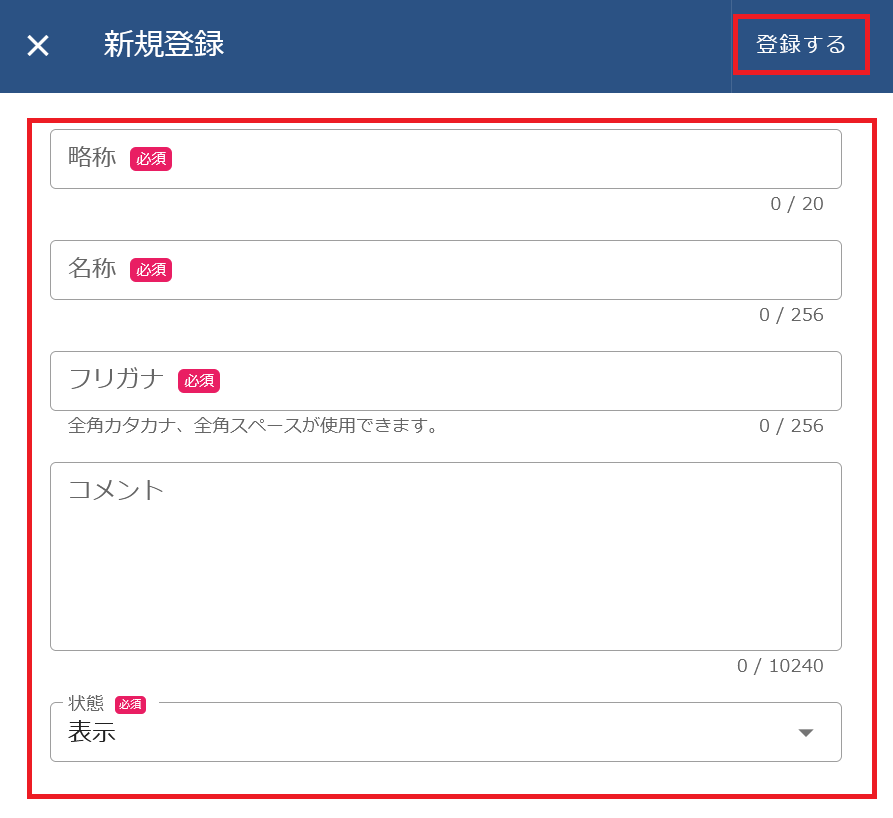Click the 登録する button
Screen dimensions: 893x818
tap(801, 45)
